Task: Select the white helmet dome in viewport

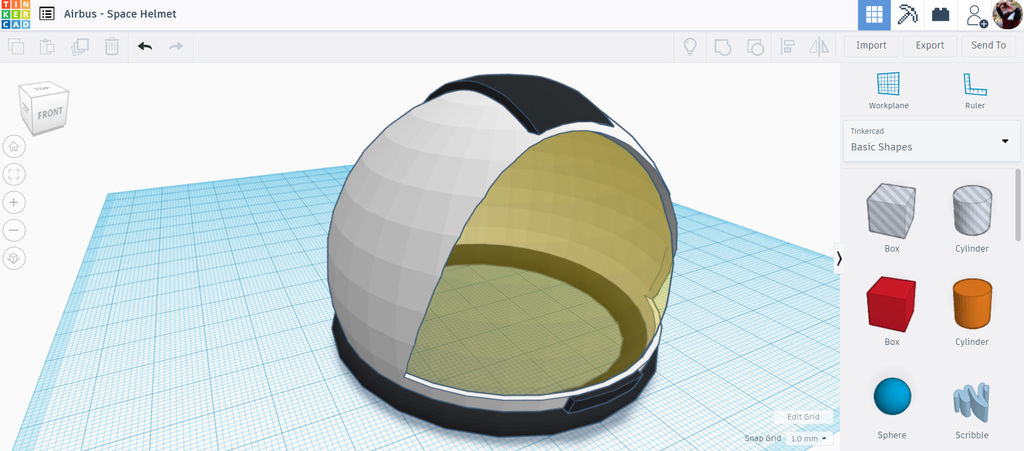Action: (398, 215)
